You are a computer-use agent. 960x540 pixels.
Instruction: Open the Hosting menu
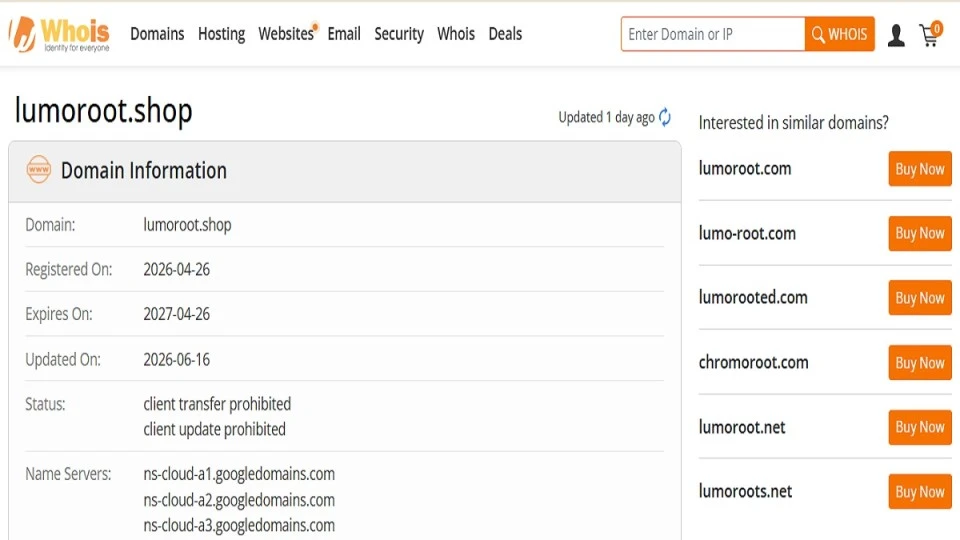pyautogui.click(x=221, y=34)
